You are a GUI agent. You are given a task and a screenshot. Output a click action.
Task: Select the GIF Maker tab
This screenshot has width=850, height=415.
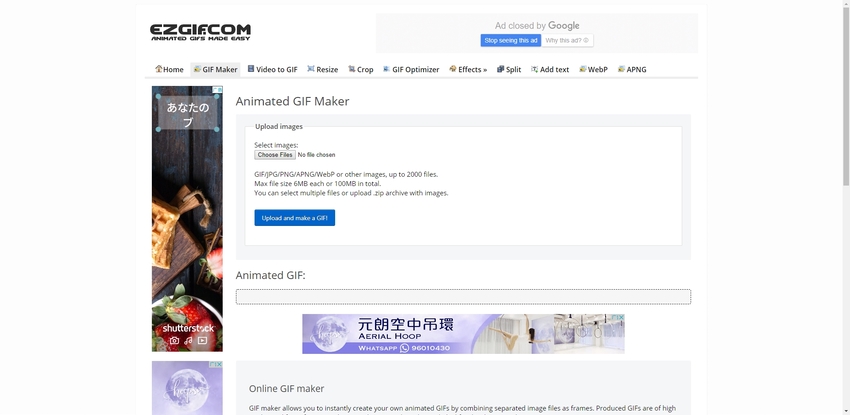(215, 69)
